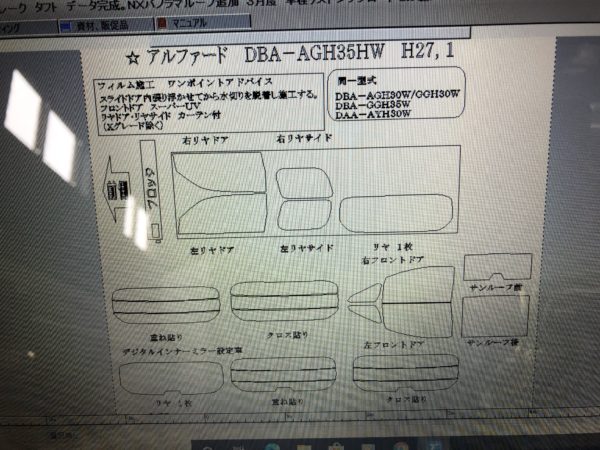Click the 右リヤサイド label
Screen dimensions: 600x450
(x=304, y=139)
